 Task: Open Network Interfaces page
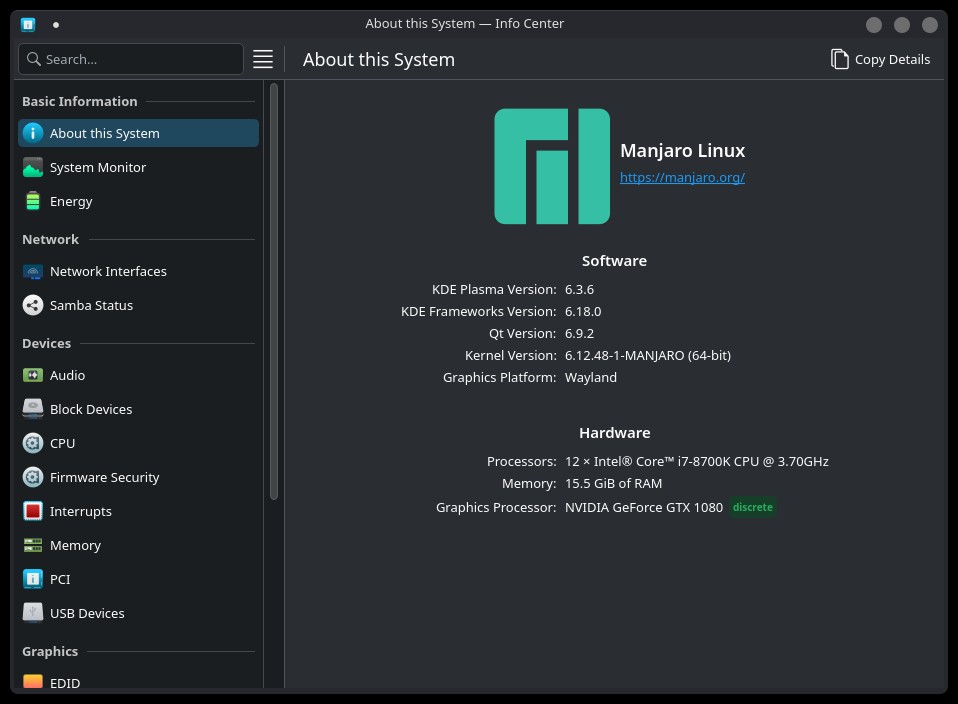pyautogui.click(x=138, y=271)
